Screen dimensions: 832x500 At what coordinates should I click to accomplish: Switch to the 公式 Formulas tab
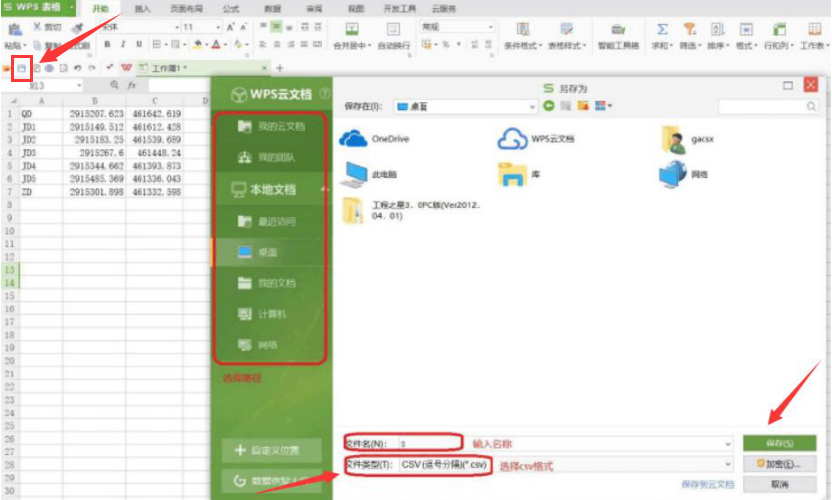(x=230, y=9)
